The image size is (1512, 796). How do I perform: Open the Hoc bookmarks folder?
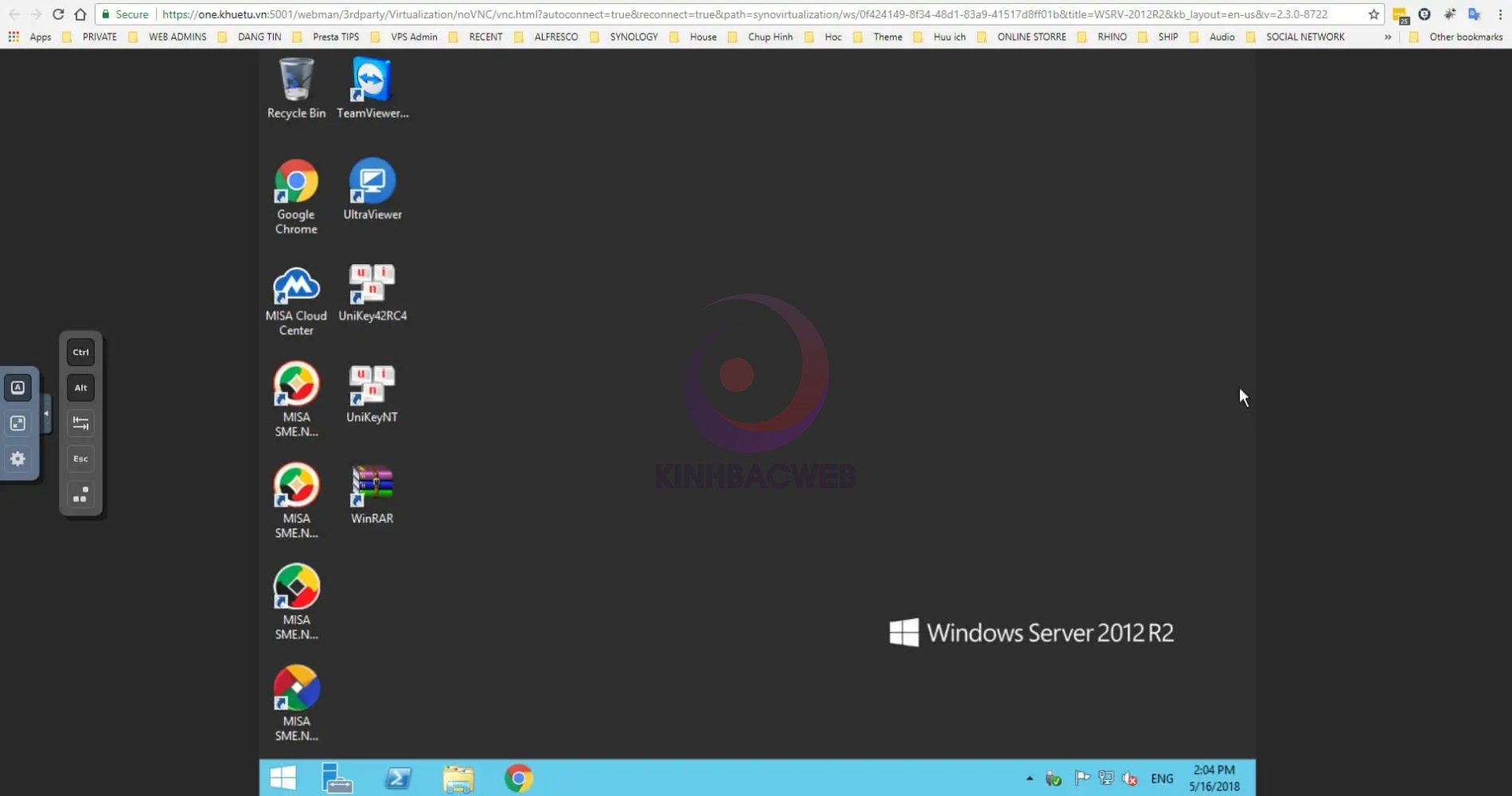pyautogui.click(x=823, y=37)
